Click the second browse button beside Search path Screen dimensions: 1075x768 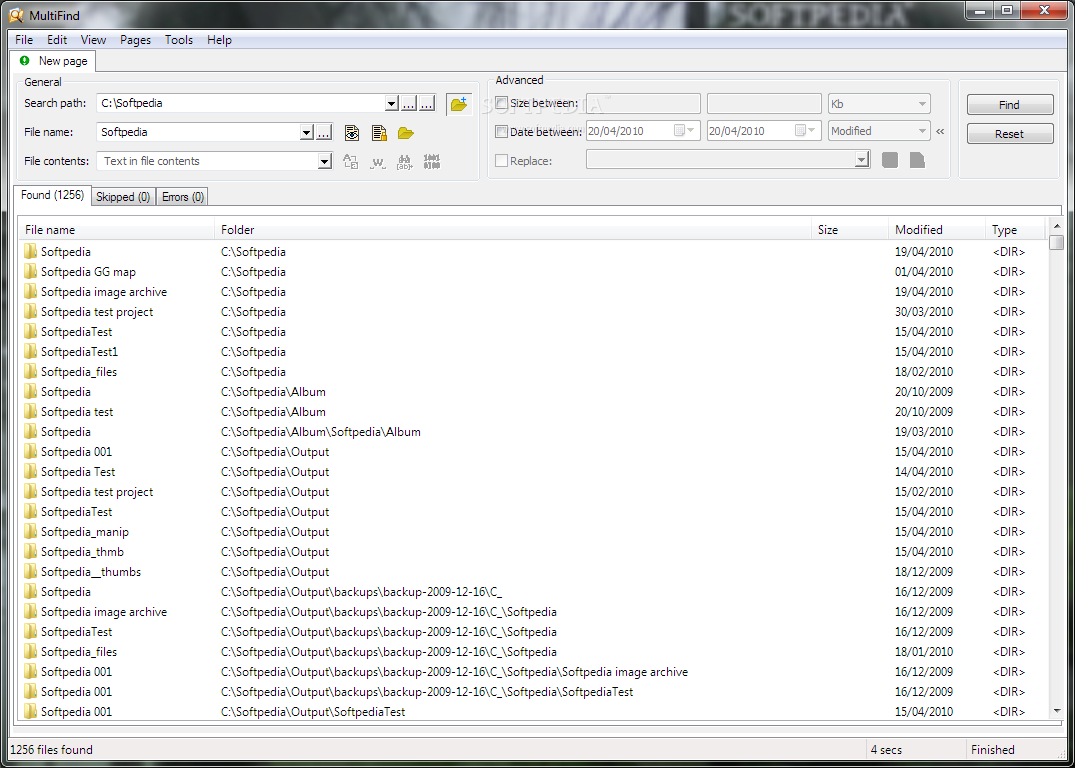[427, 104]
